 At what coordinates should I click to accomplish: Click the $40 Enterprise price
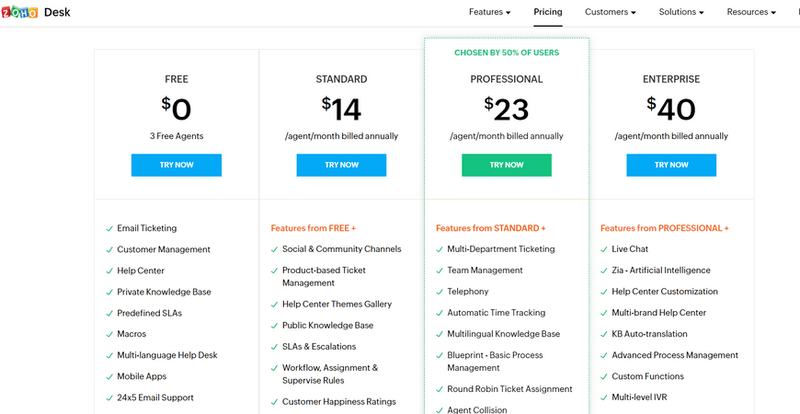pos(671,109)
